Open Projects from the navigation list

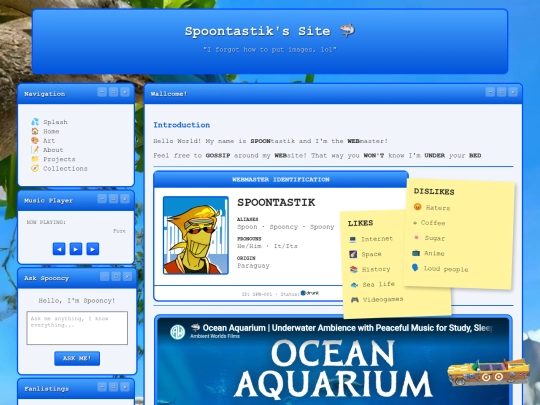pos(59,159)
